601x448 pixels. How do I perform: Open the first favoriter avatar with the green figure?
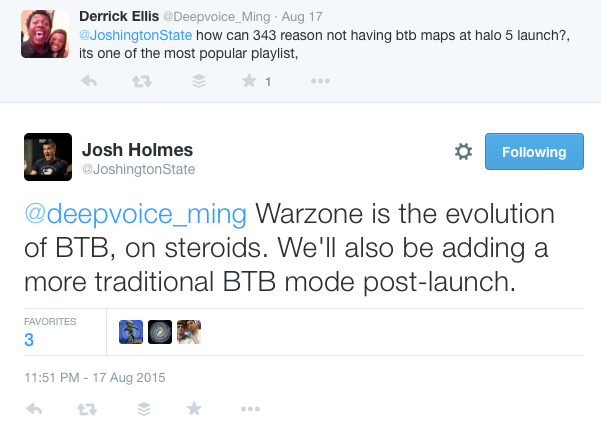(x=131, y=332)
